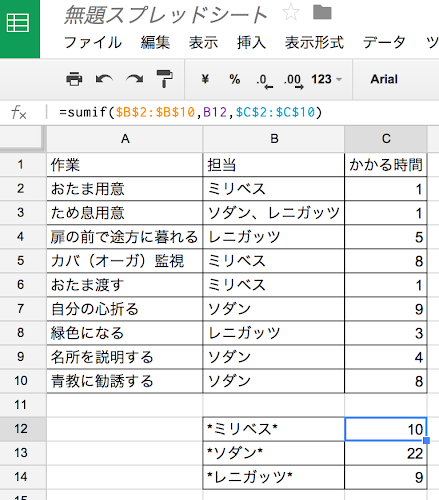Select the かかる時間 header cell
The width and height of the screenshot is (439, 500).
pyautogui.click(x=386, y=165)
